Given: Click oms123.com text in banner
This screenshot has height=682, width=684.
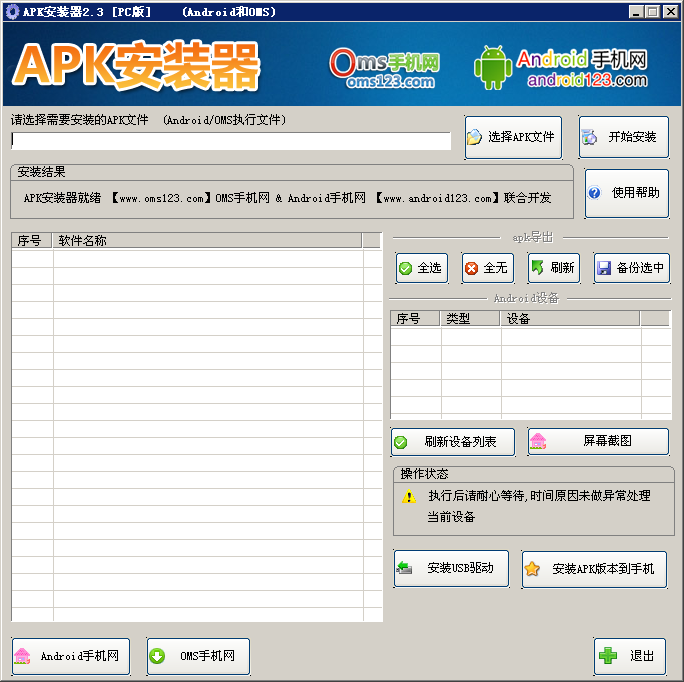Looking at the screenshot, I should [x=390, y=82].
